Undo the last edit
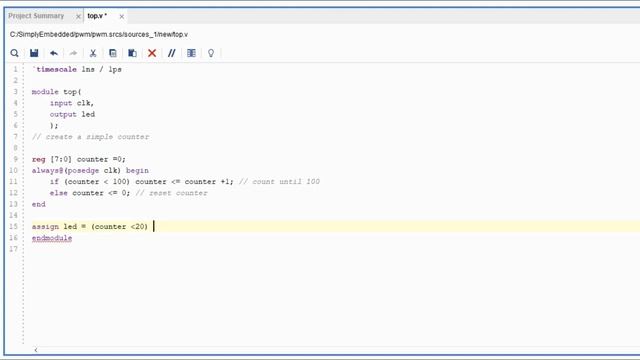Image resolution: width=640 pixels, height=360 pixels. coord(53,53)
